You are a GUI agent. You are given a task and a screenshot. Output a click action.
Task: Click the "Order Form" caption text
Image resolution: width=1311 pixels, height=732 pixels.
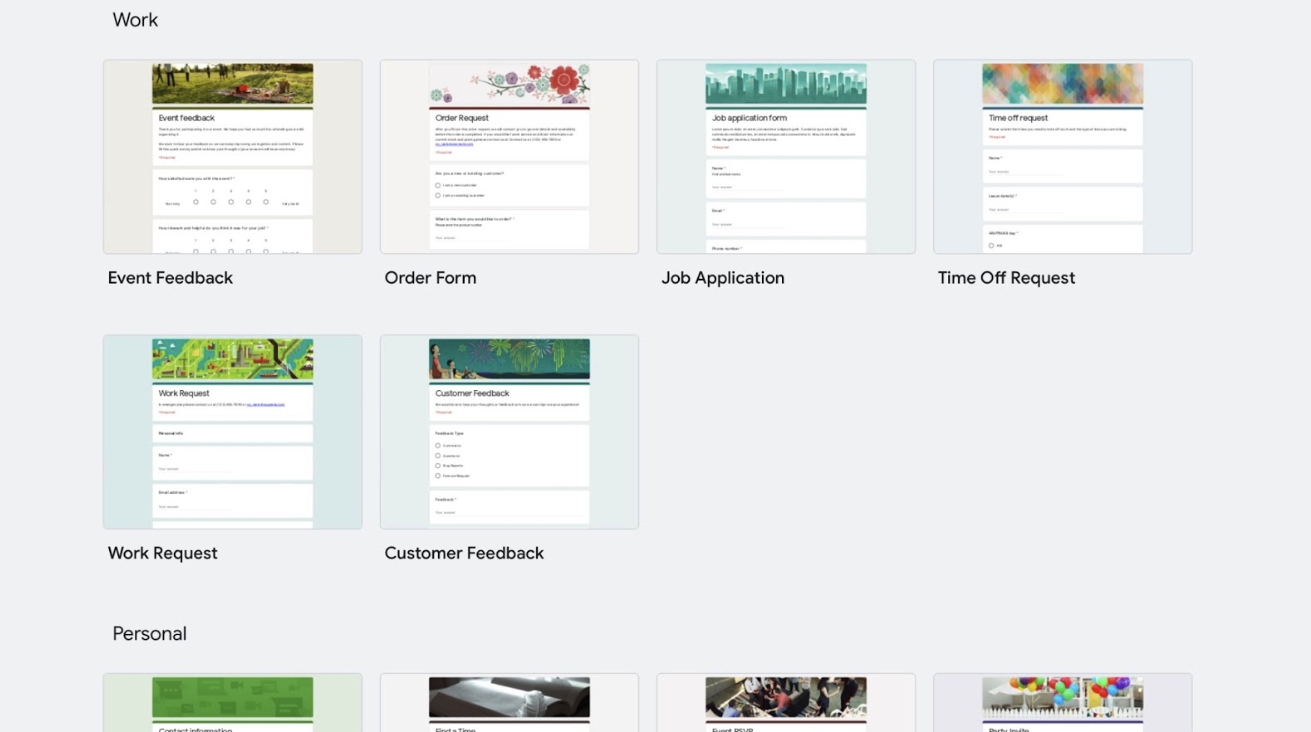430,278
